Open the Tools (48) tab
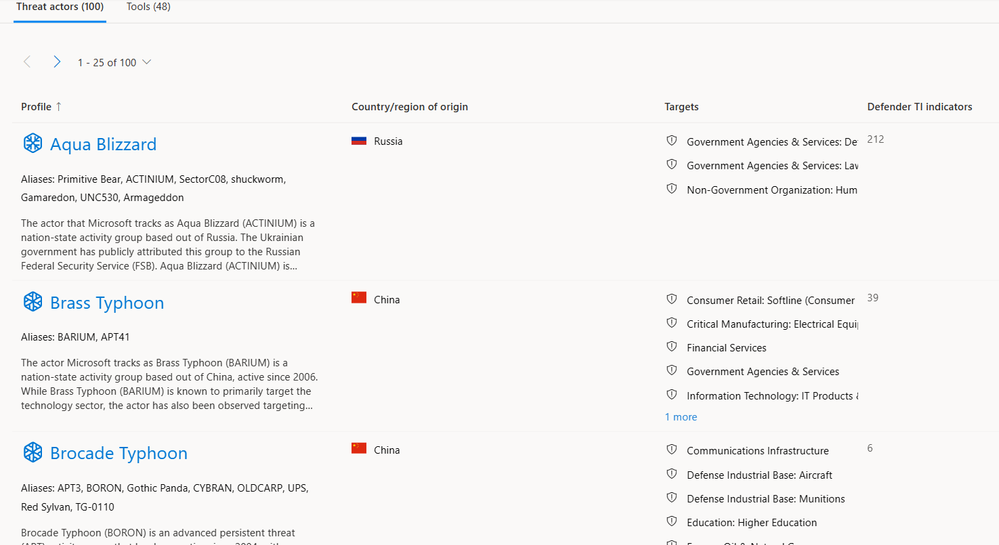This screenshot has height=545, width=999. pyautogui.click(x=148, y=7)
